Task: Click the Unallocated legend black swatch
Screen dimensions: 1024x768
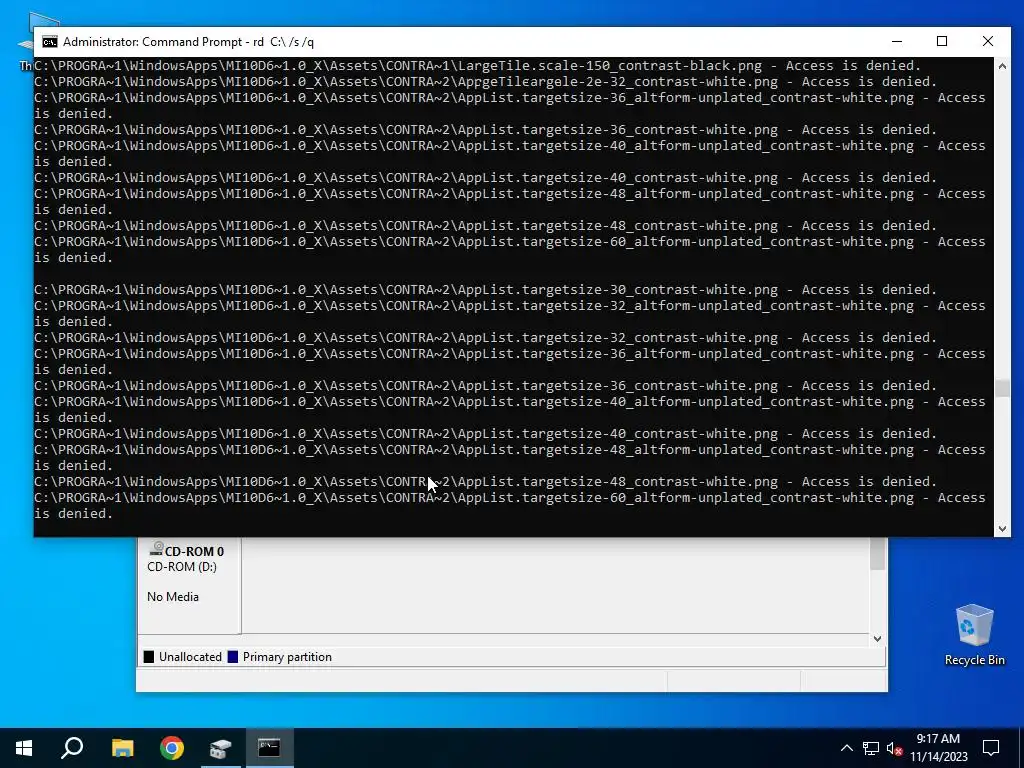Action: click(x=149, y=657)
